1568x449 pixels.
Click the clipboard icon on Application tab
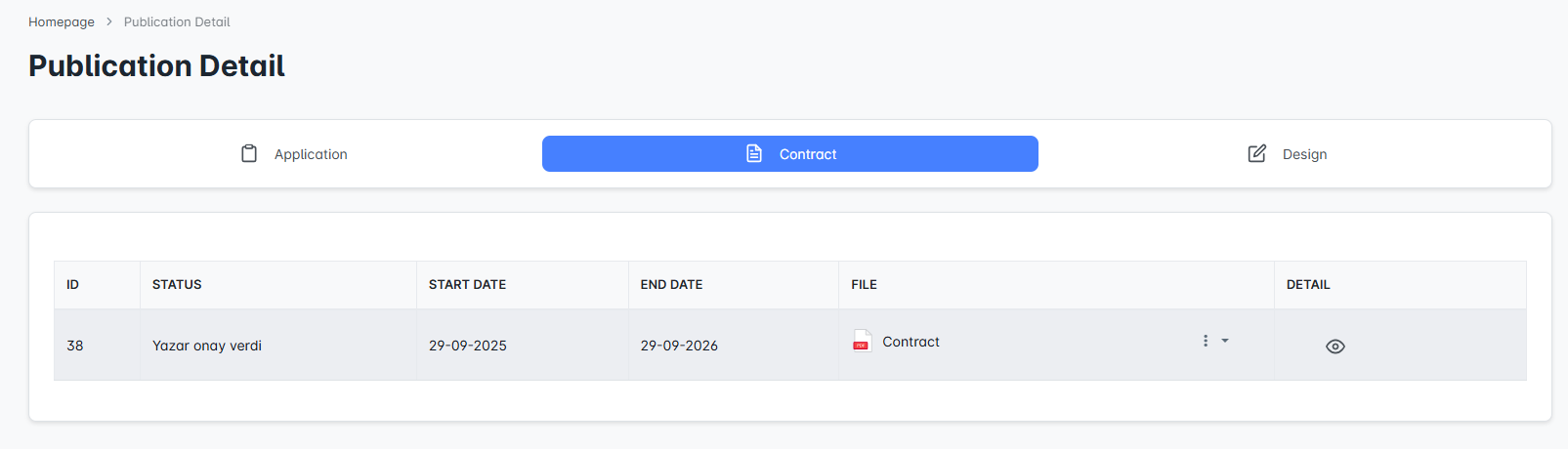click(249, 154)
